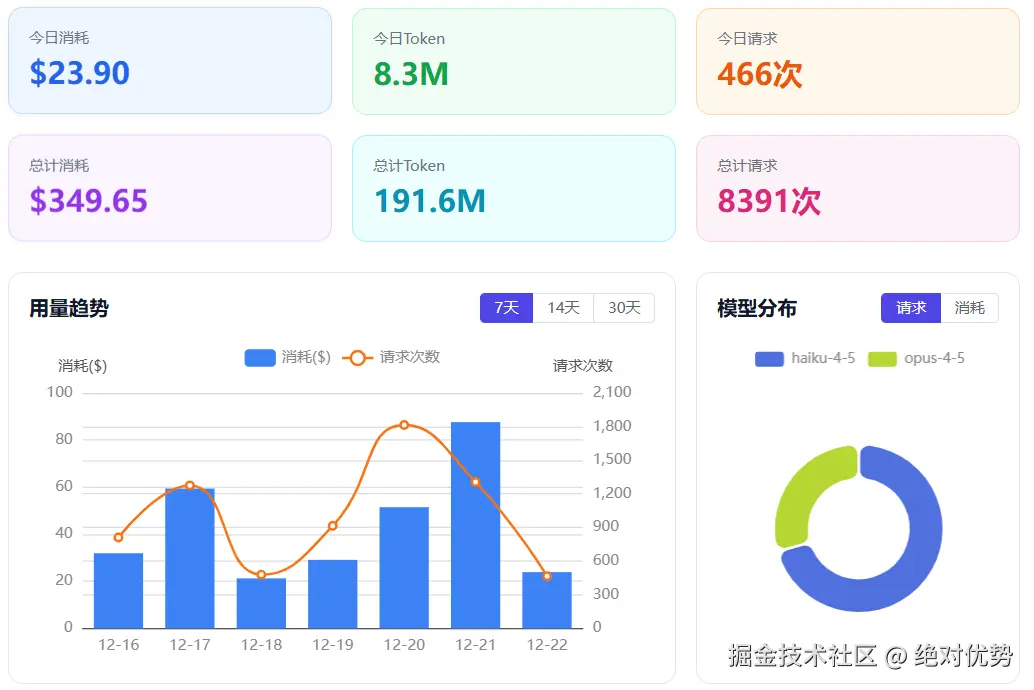Switch 模型分布 to 消耗 view

click(x=970, y=309)
